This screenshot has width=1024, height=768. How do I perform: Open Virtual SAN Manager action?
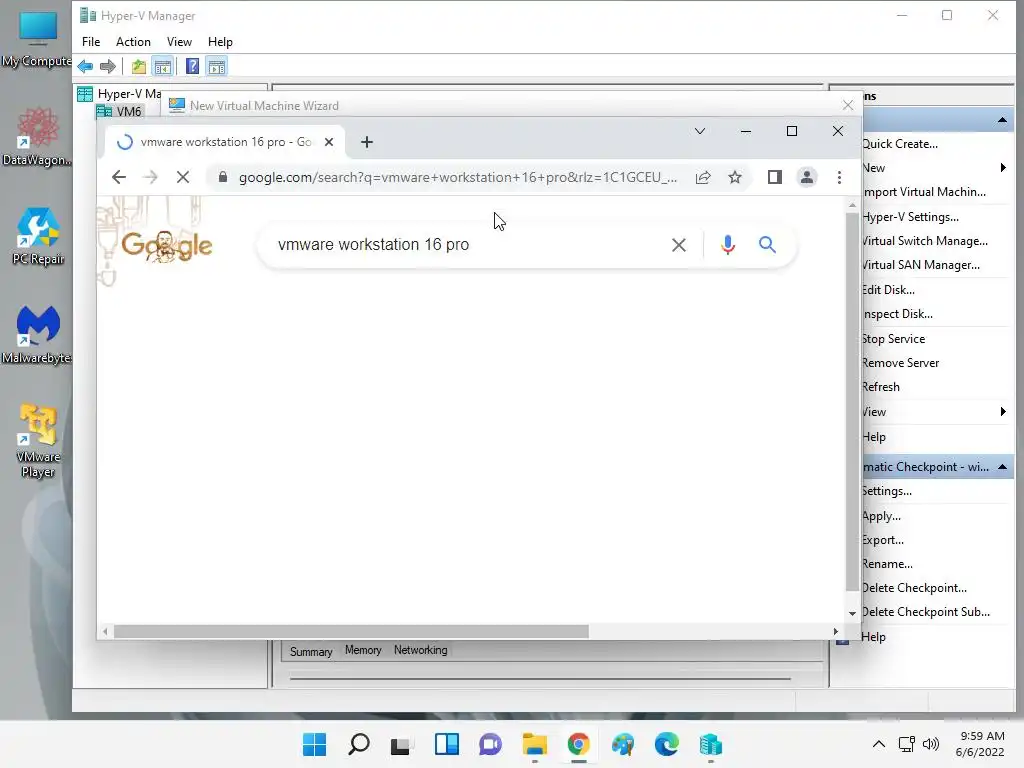click(921, 265)
